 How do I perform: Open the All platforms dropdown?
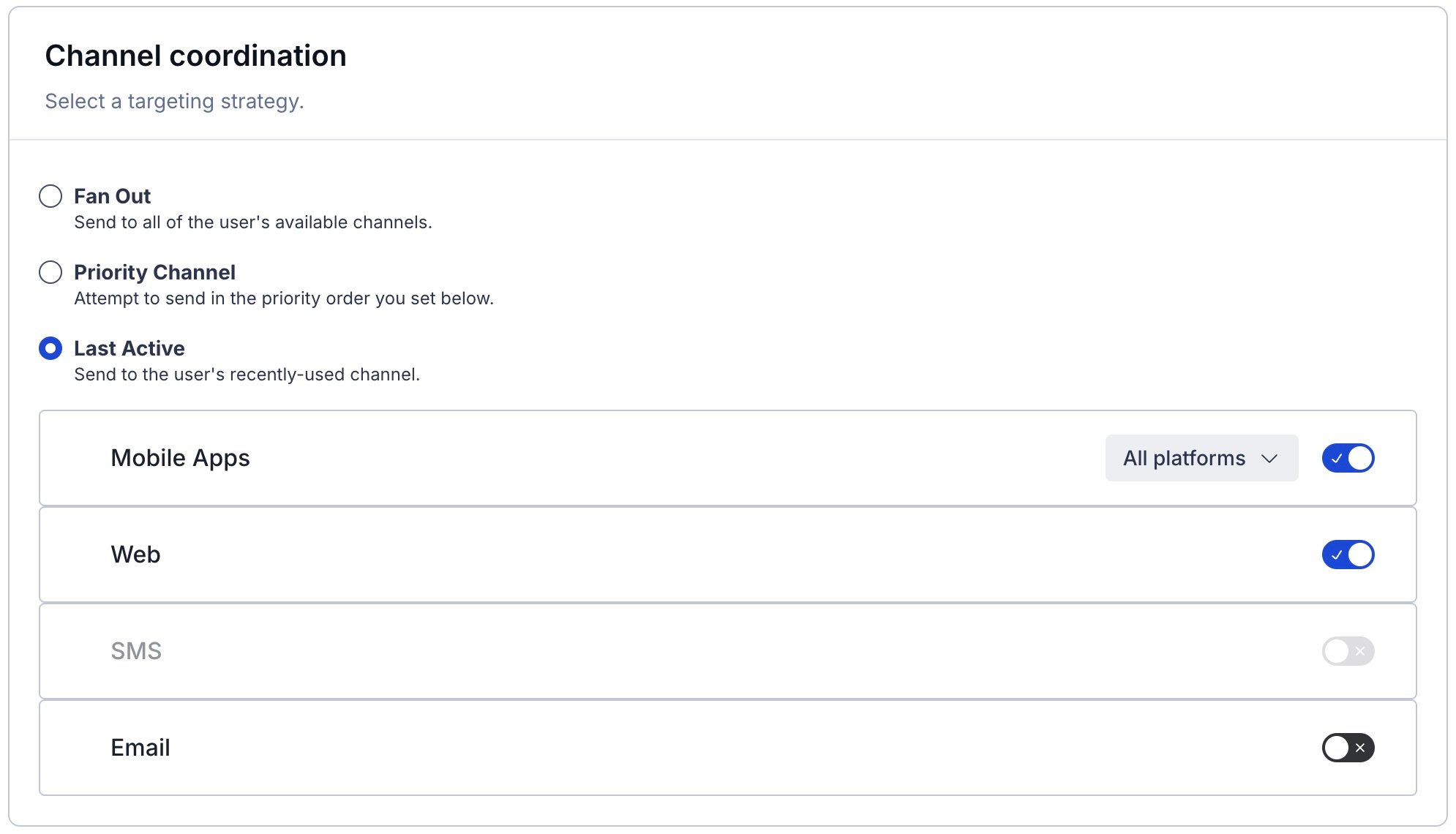(x=1201, y=458)
